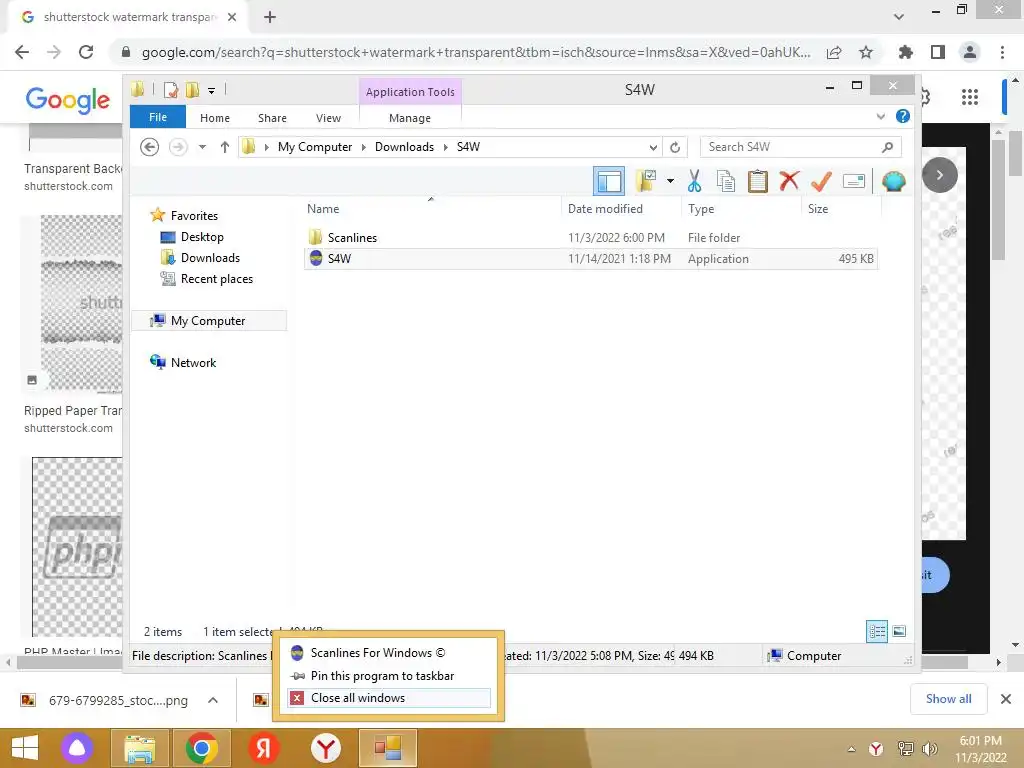This screenshot has width=1024, height=768.
Task: Sort by the Size column header
Action: [x=841, y=209]
